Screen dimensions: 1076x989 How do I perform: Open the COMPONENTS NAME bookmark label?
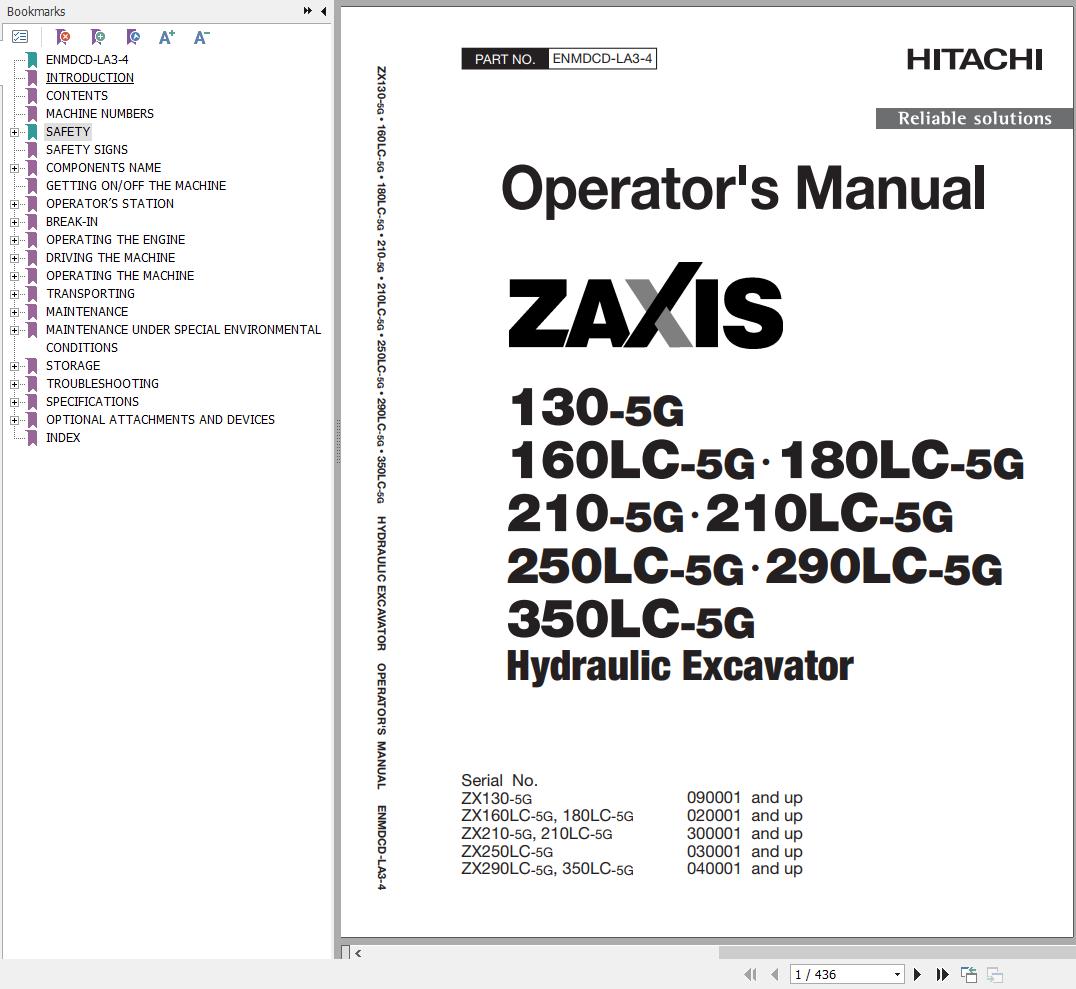point(104,167)
